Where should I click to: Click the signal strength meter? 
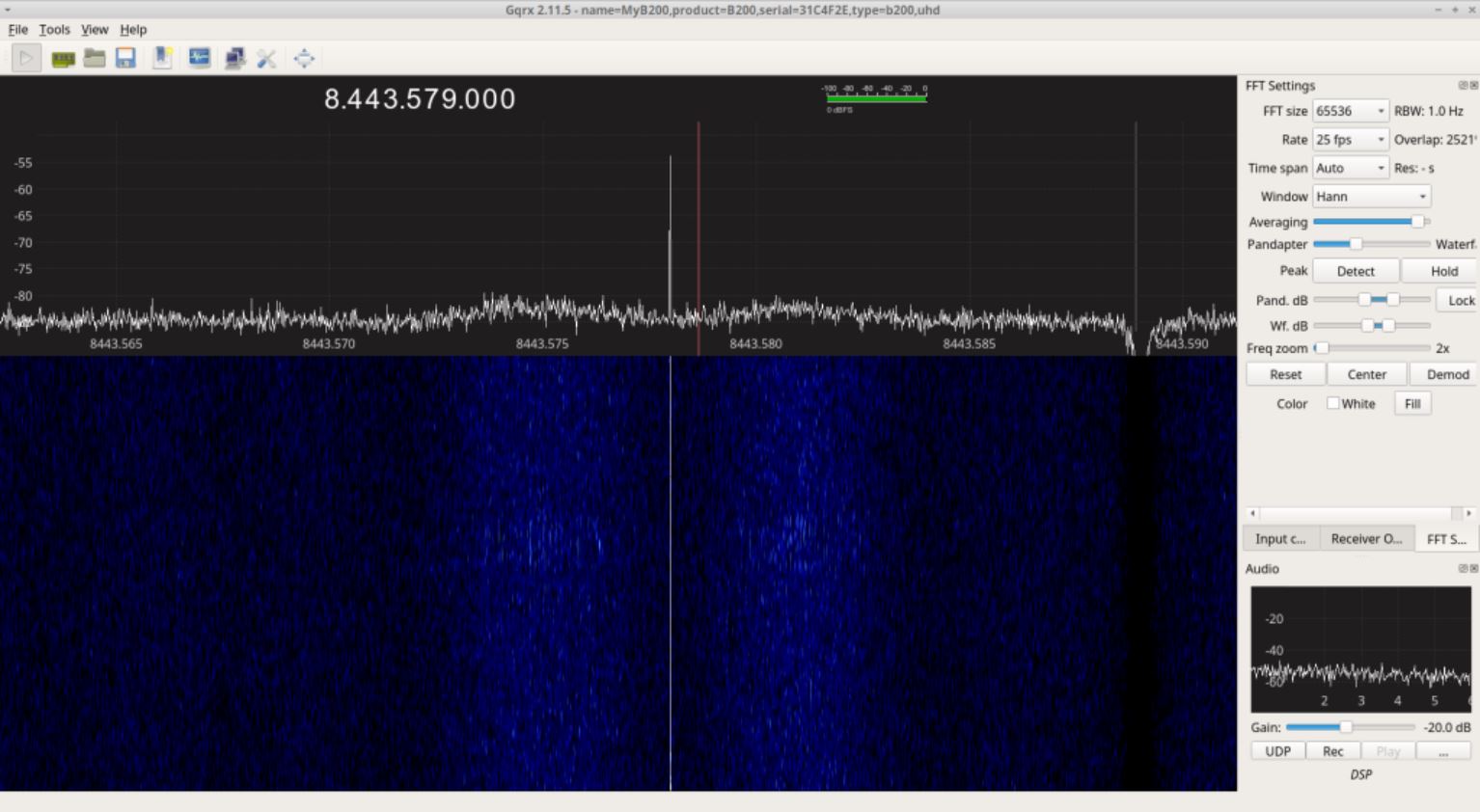pos(876,96)
